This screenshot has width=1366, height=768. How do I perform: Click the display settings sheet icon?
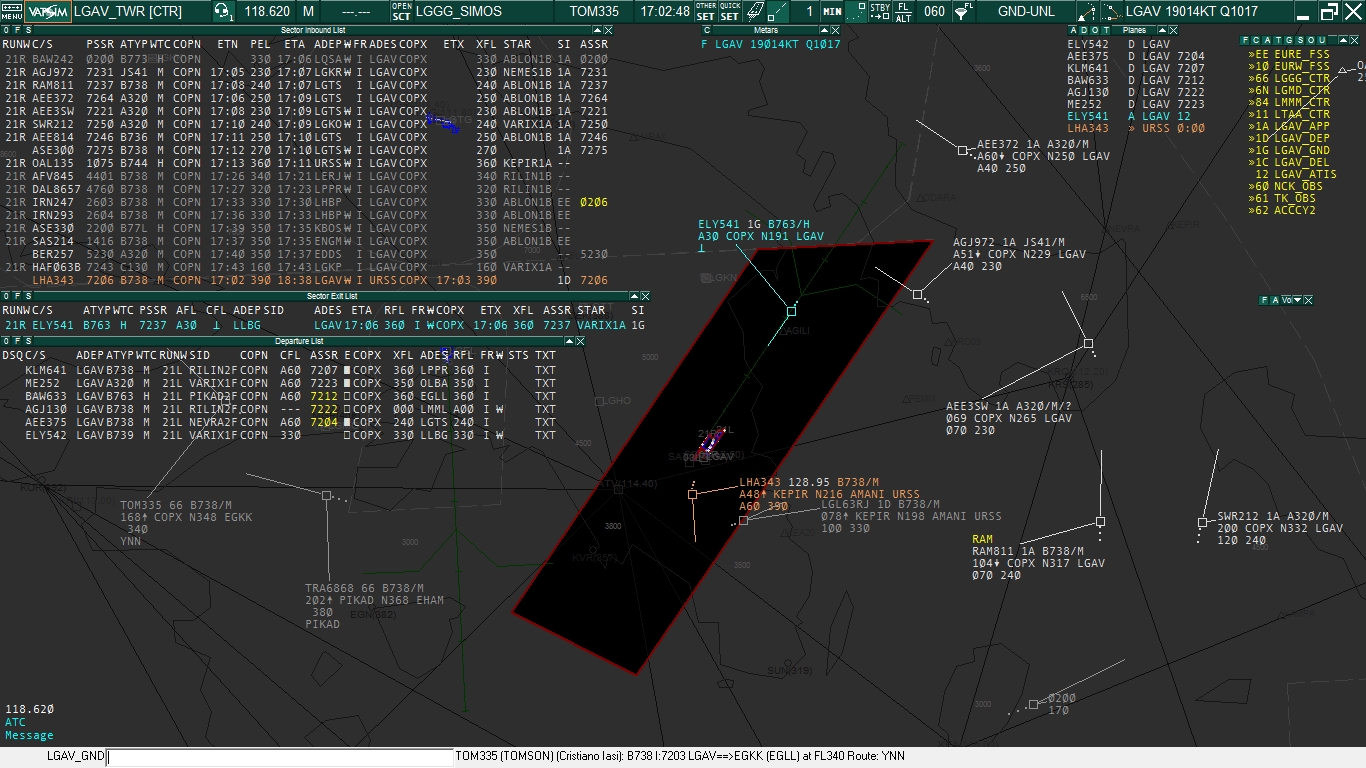(x=754, y=12)
